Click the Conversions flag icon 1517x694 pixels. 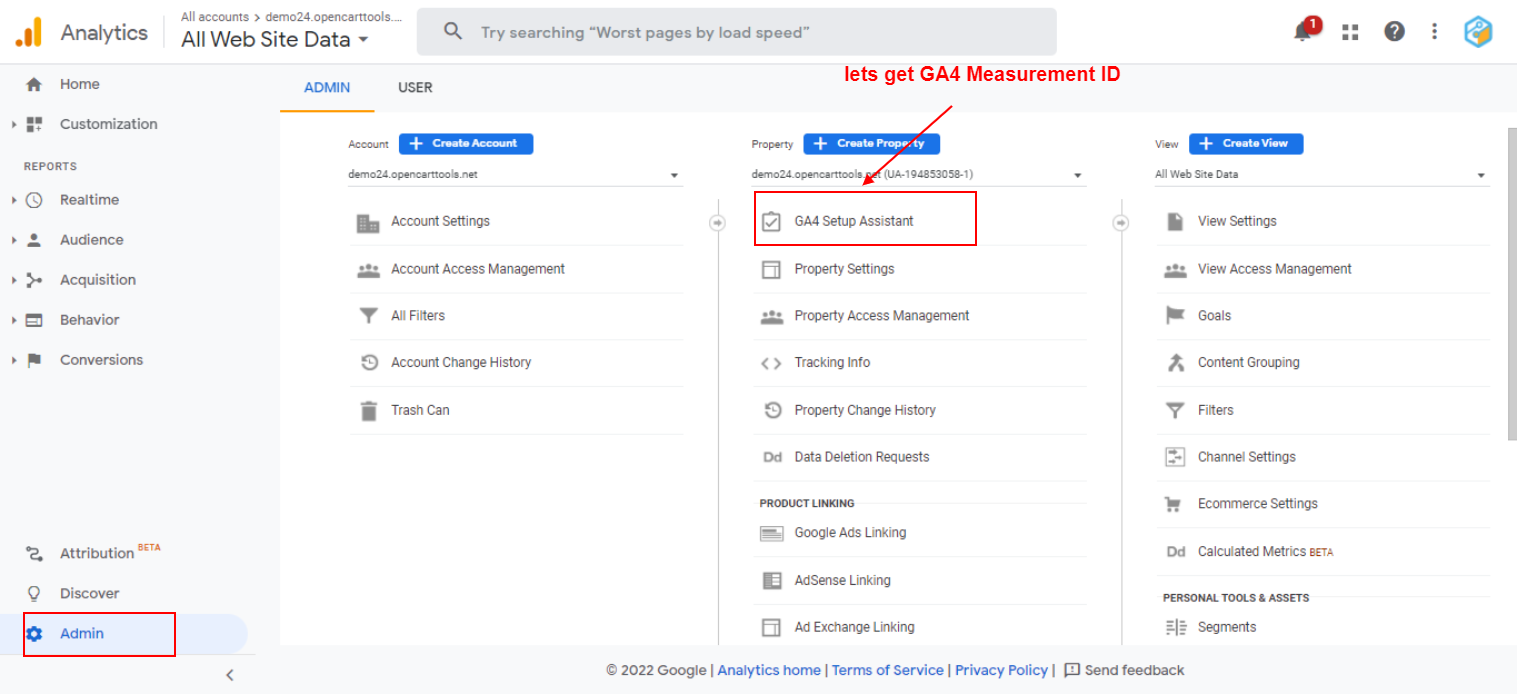(34, 360)
